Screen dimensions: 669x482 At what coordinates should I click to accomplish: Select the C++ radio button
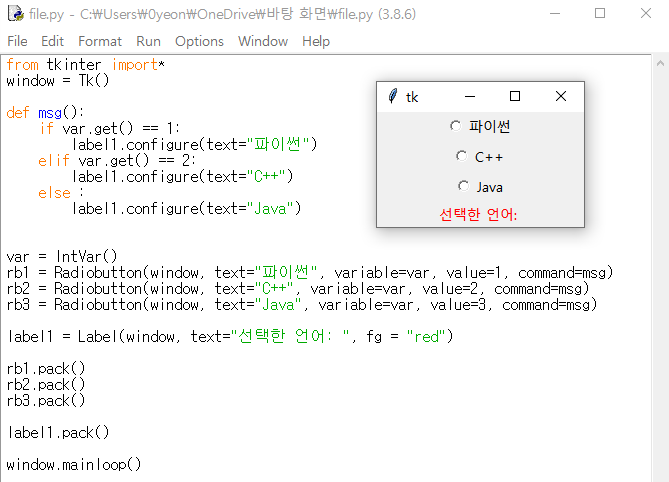tap(461, 156)
